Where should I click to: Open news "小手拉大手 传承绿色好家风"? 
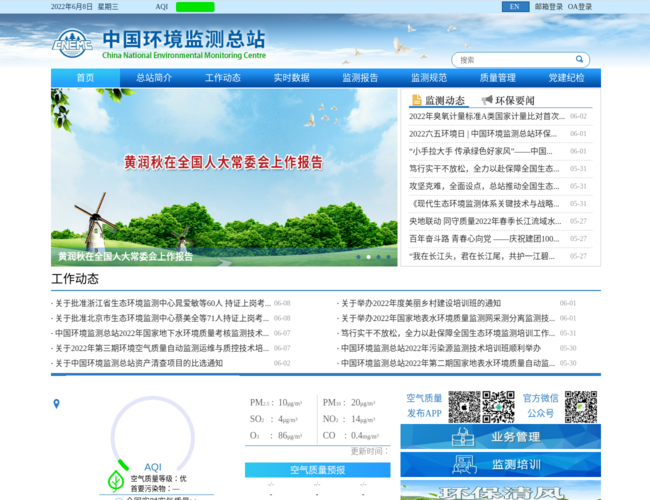480,151
